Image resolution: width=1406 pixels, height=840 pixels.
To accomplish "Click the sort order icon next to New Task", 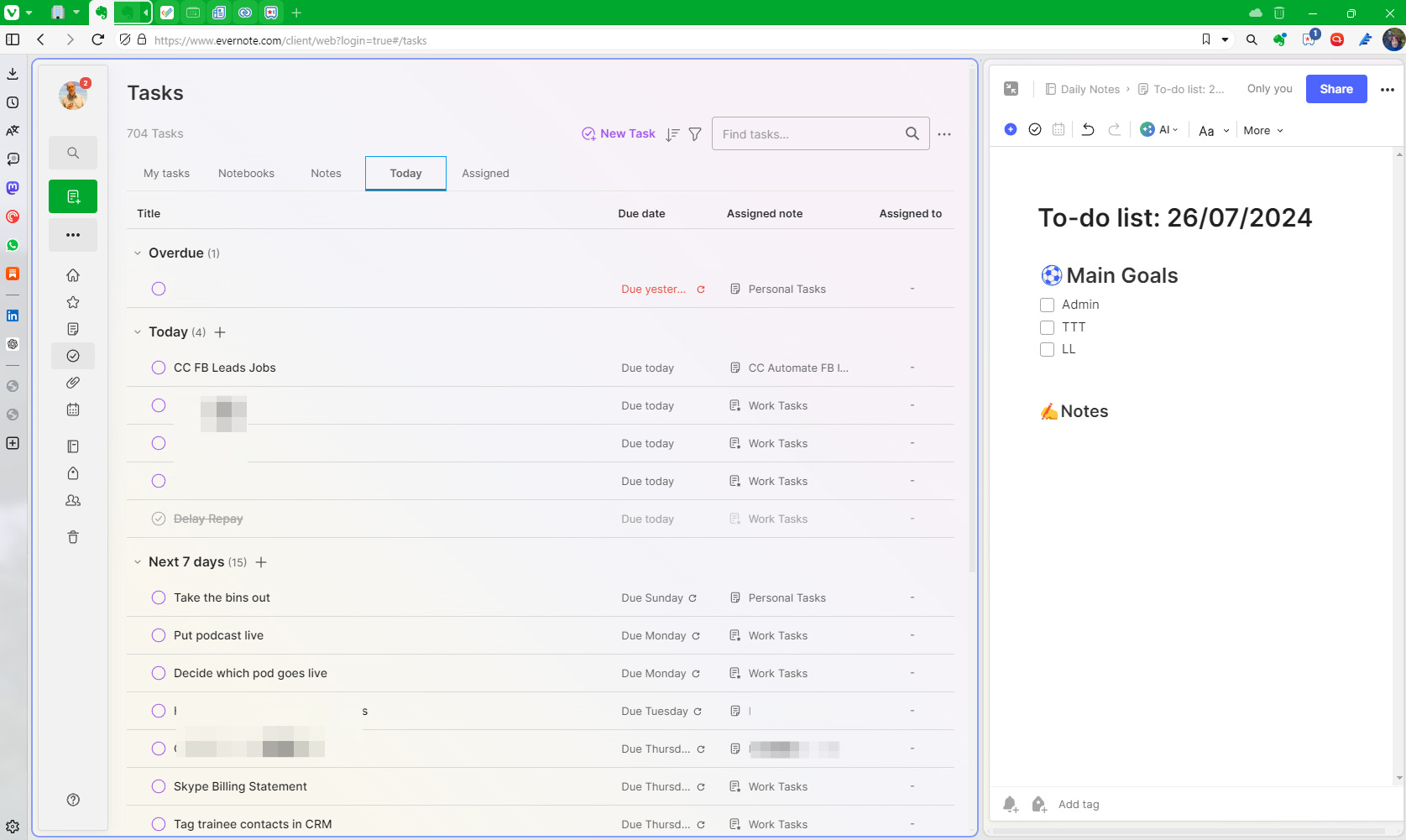I will point(672,133).
